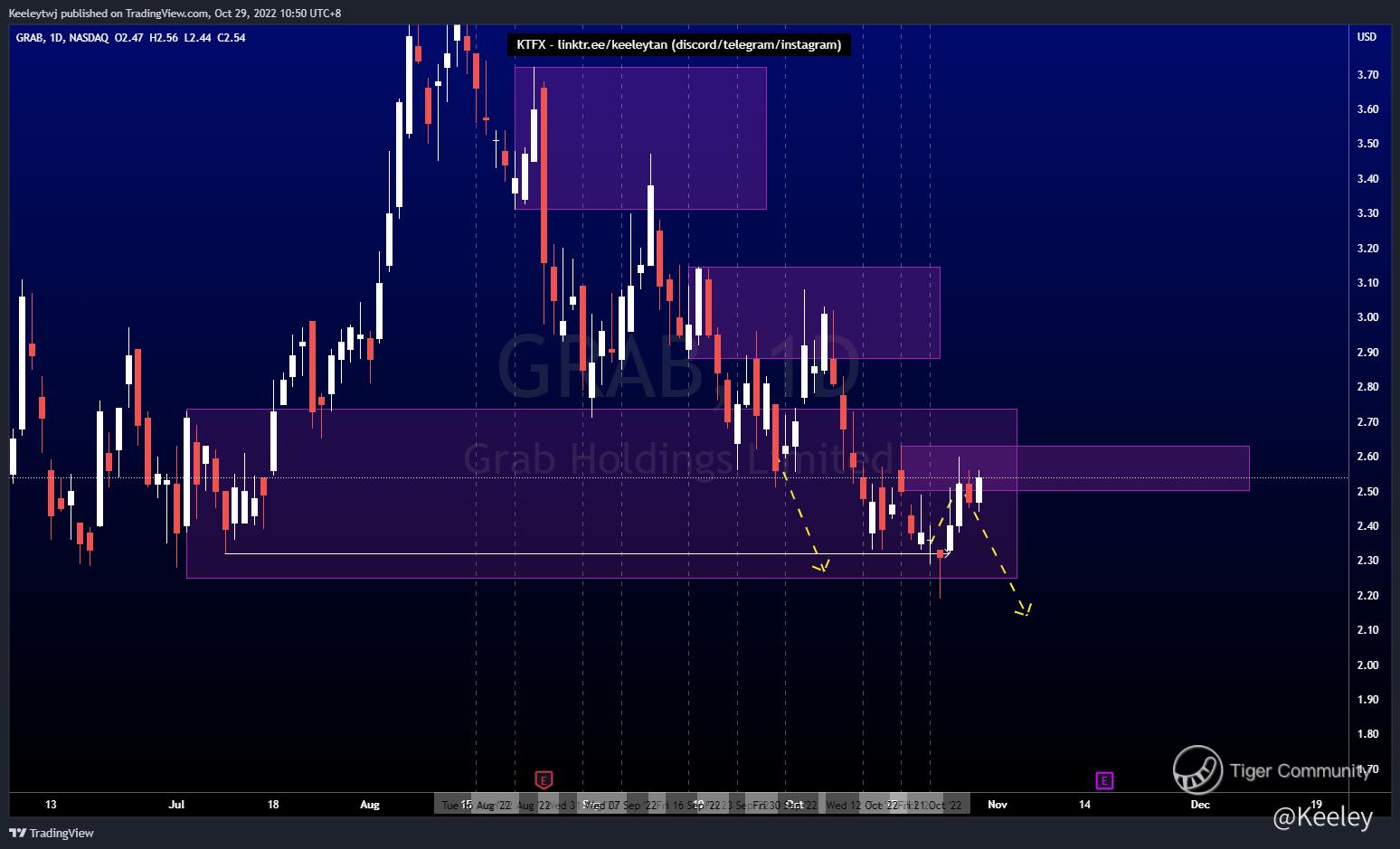The image size is (1400, 849).
Task: Click the Jul label on time axis
Action: pyautogui.click(x=176, y=804)
